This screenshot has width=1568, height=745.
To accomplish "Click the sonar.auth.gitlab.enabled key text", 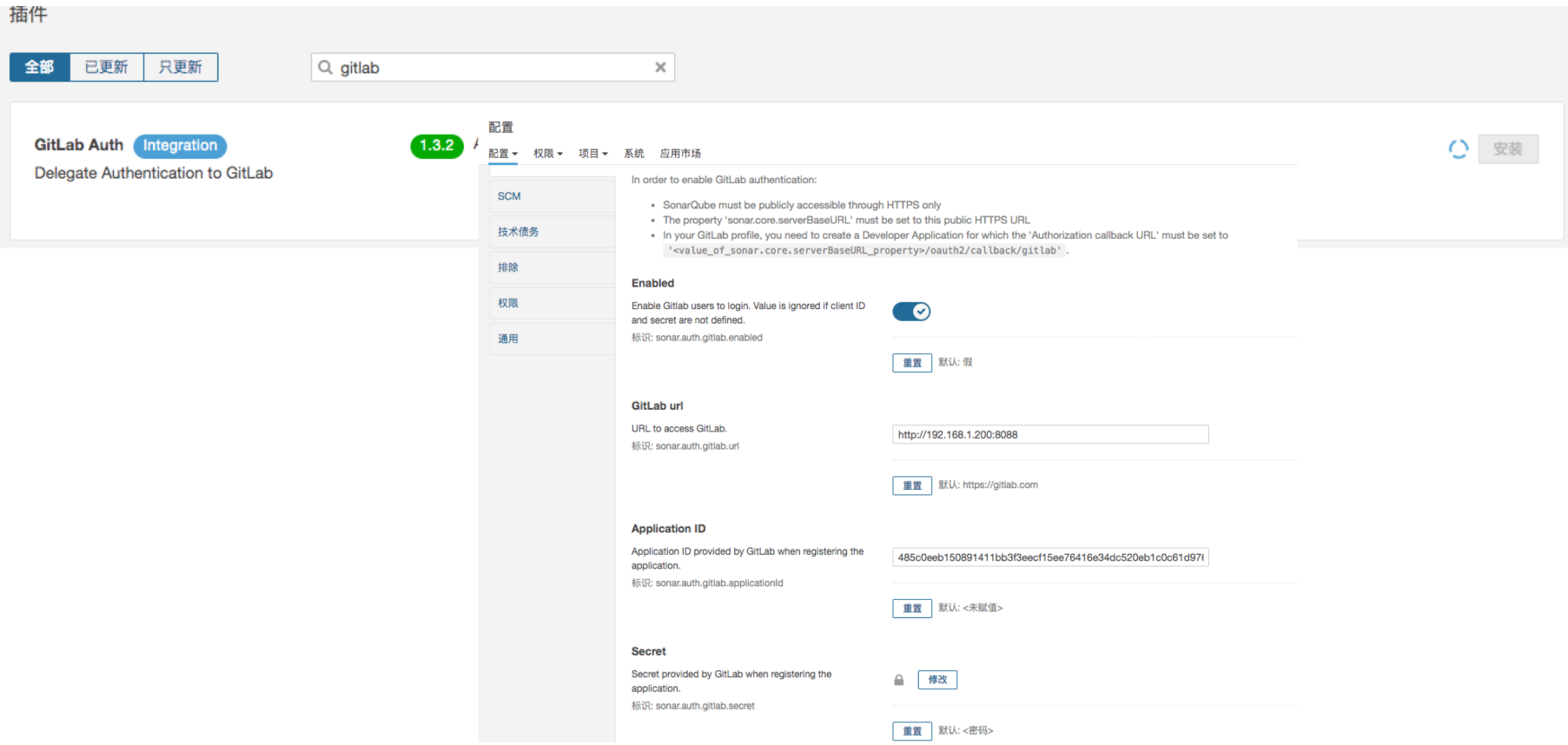I will 709,338.
